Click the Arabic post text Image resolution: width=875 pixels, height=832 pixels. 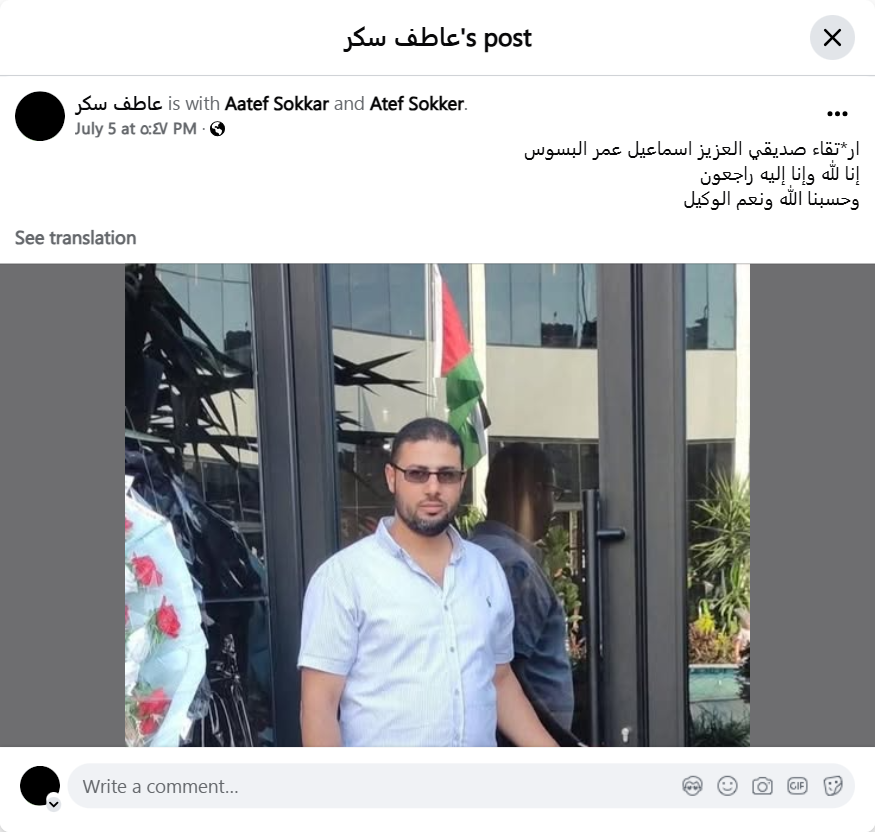click(691, 174)
